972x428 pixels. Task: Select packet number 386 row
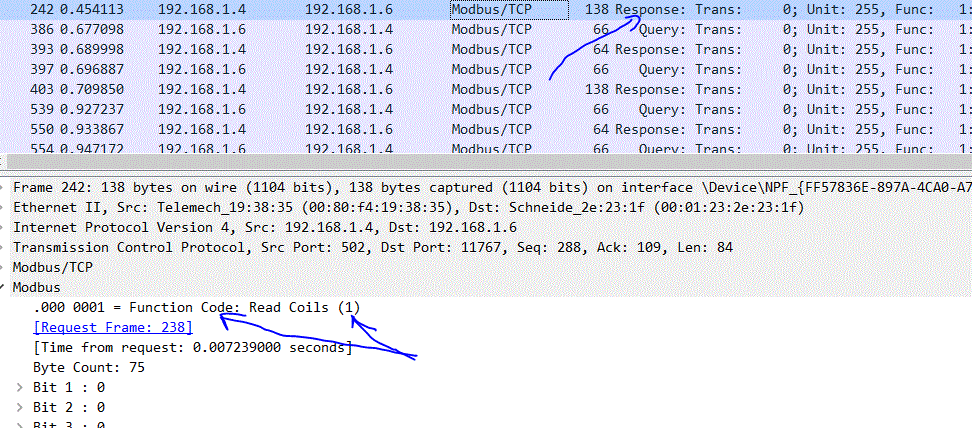[486, 29]
